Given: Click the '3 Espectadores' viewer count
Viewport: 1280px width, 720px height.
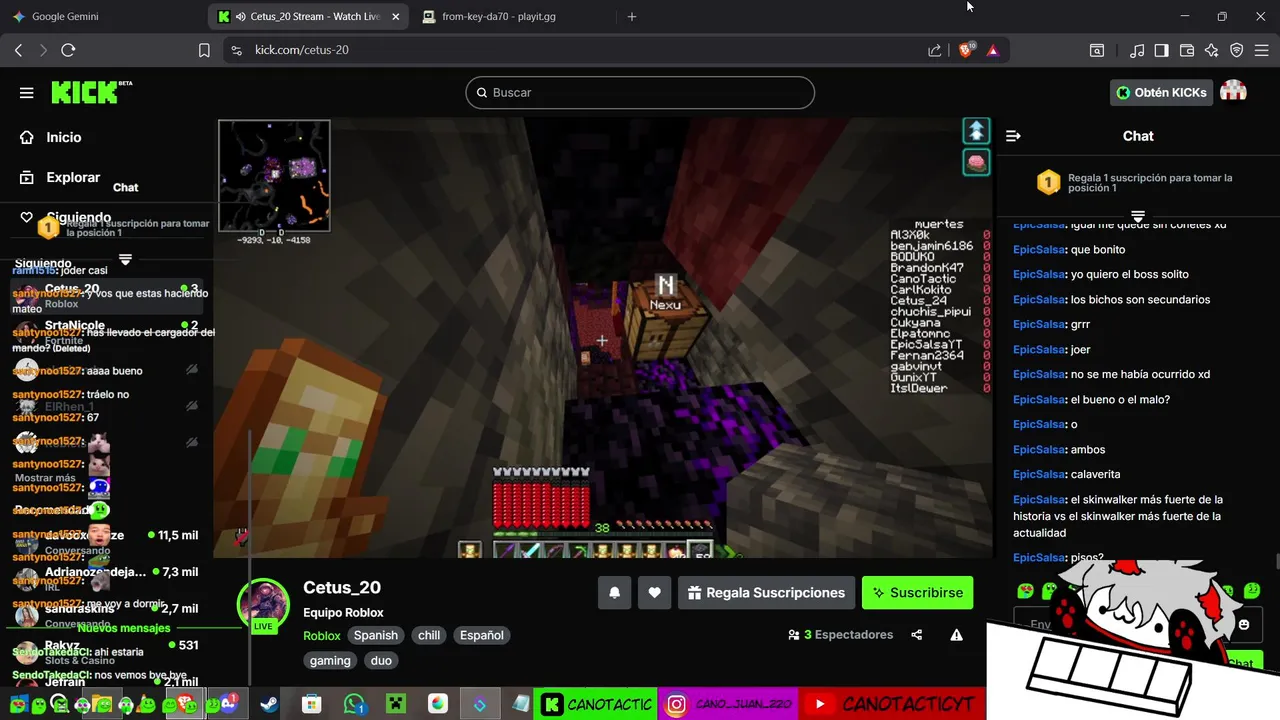Looking at the screenshot, I should click(840, 635).
